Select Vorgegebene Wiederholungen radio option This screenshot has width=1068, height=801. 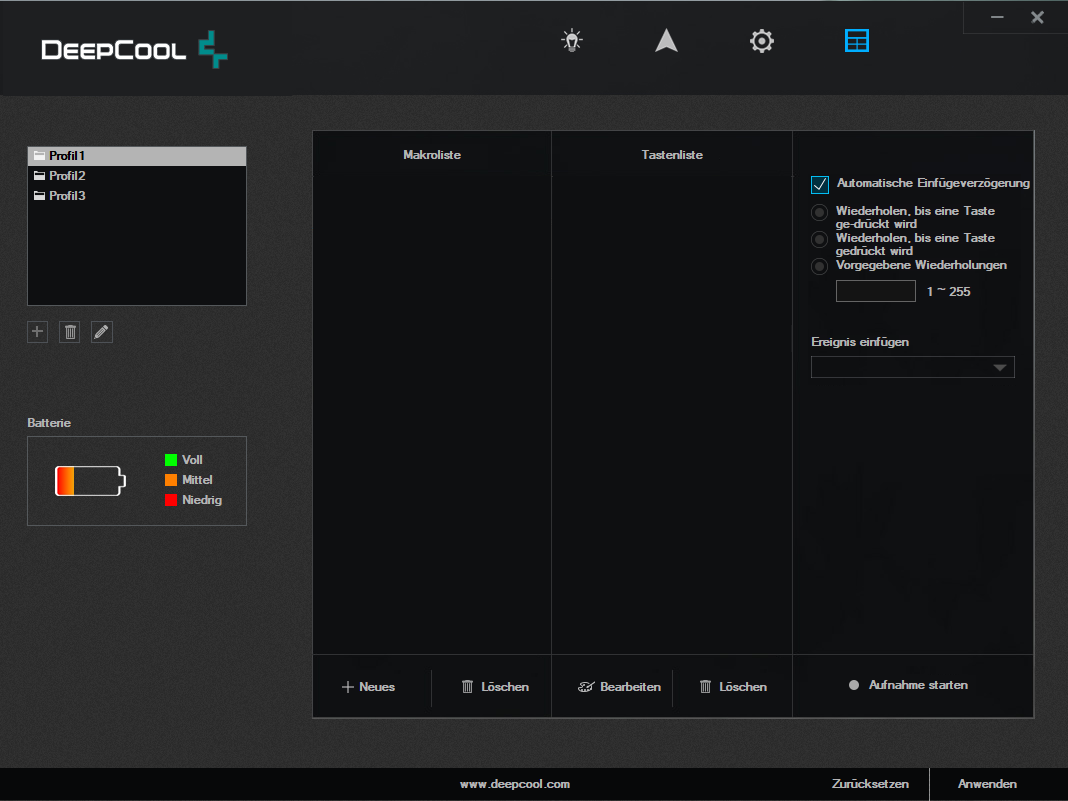[x=820, y=266]
